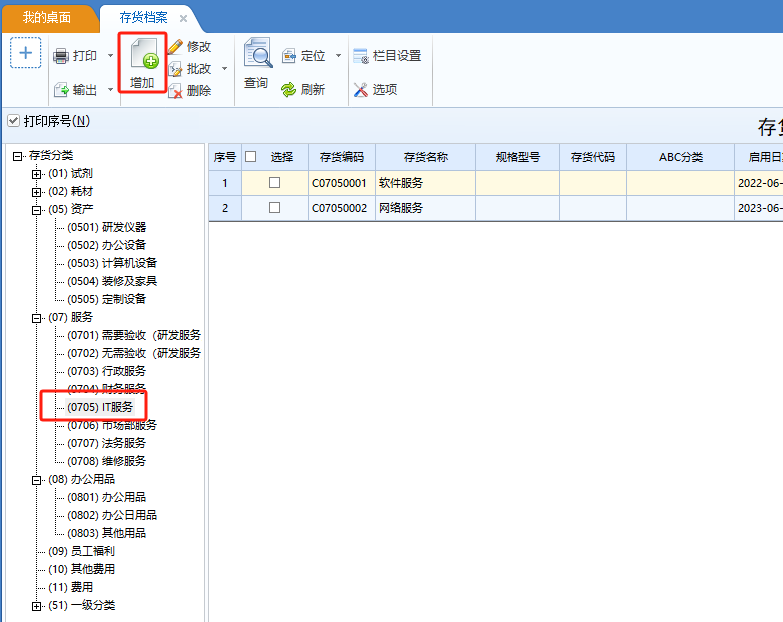Open Column Settings (栏目设置)
The image size is (783, 622).
pyautogui.click(x=361, y=56)
